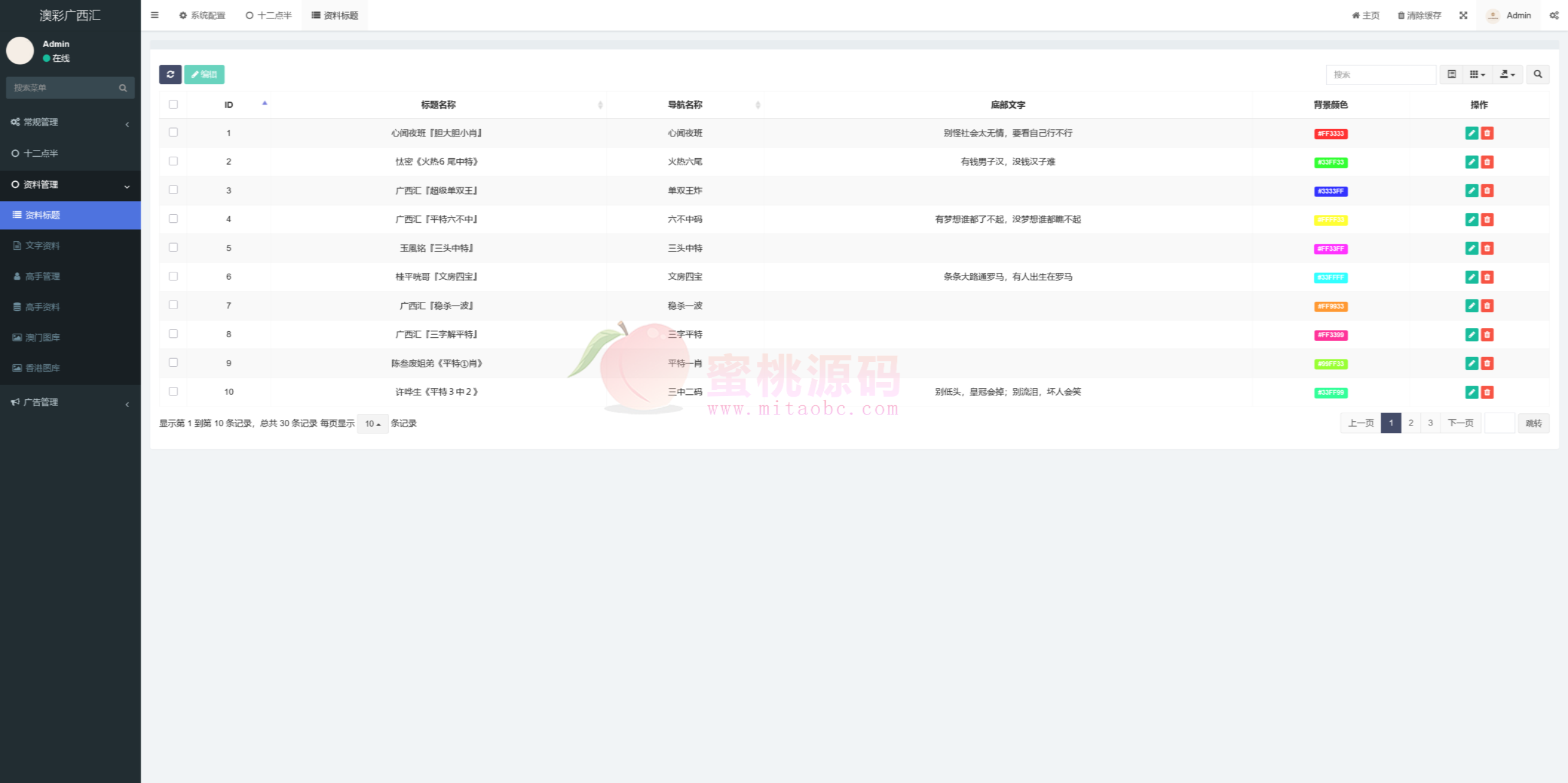Viewport: 1568px width, 783px height.
Task: Click the green edit icon for row 1
Action: [x=1471, y=133]
